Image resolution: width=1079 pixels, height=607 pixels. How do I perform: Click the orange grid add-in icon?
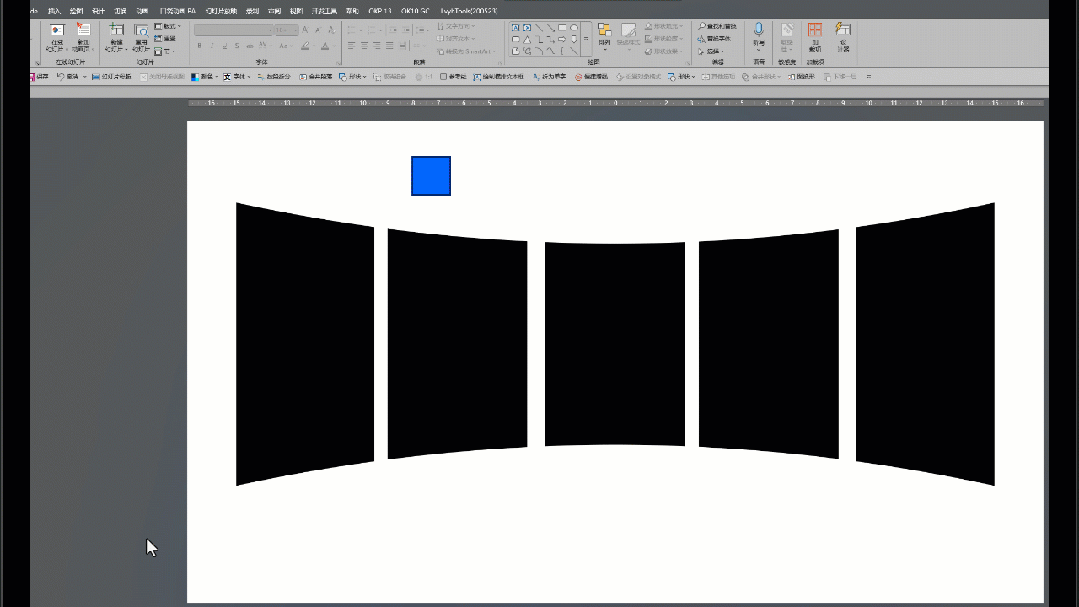pyautogui.click(x=815, y=30)
